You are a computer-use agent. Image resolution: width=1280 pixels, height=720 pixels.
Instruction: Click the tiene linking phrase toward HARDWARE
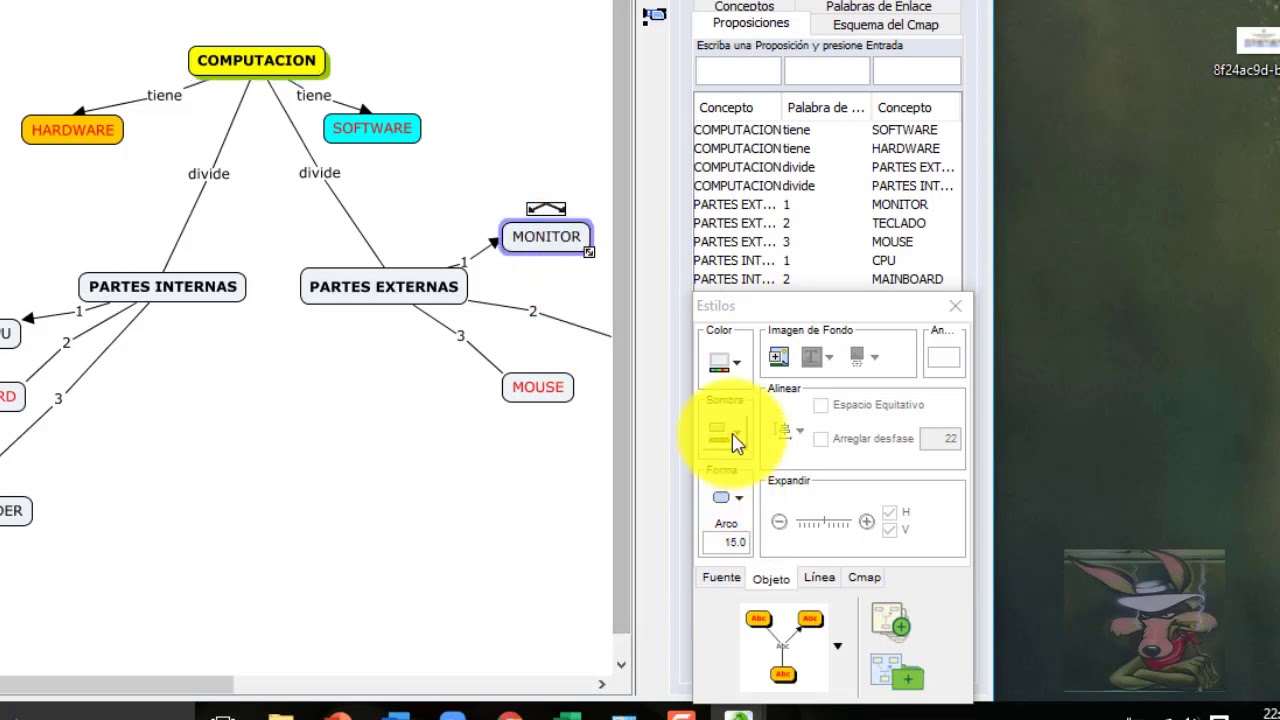click(165, 95)
